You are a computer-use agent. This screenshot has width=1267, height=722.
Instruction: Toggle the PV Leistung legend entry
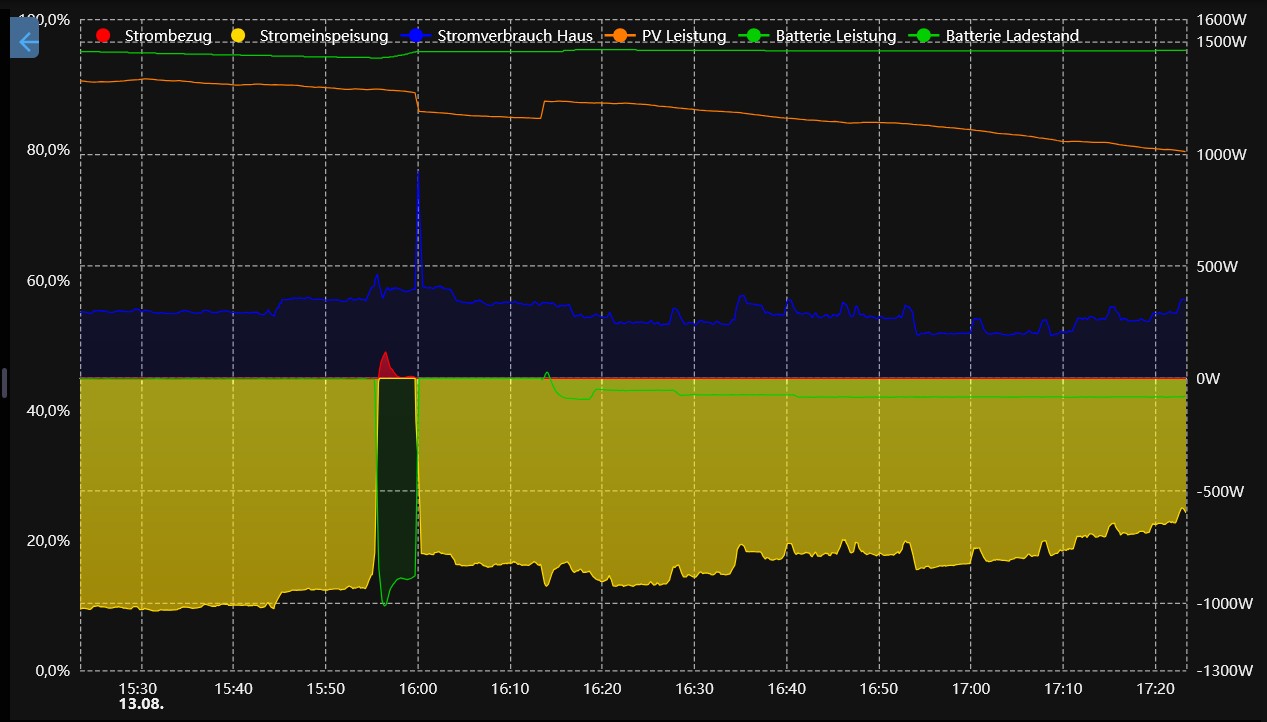[x=666, y=36]
